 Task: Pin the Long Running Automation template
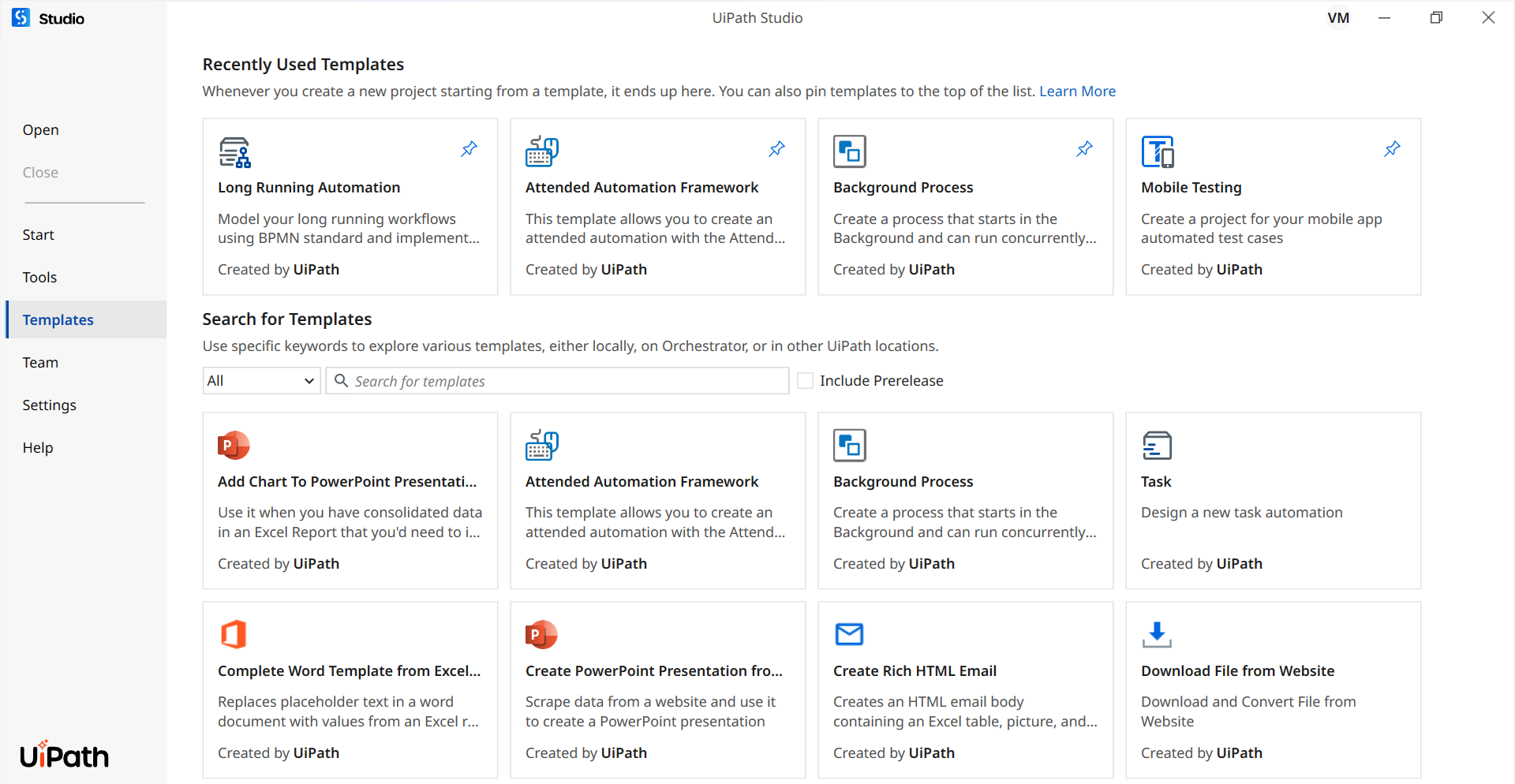469,149
